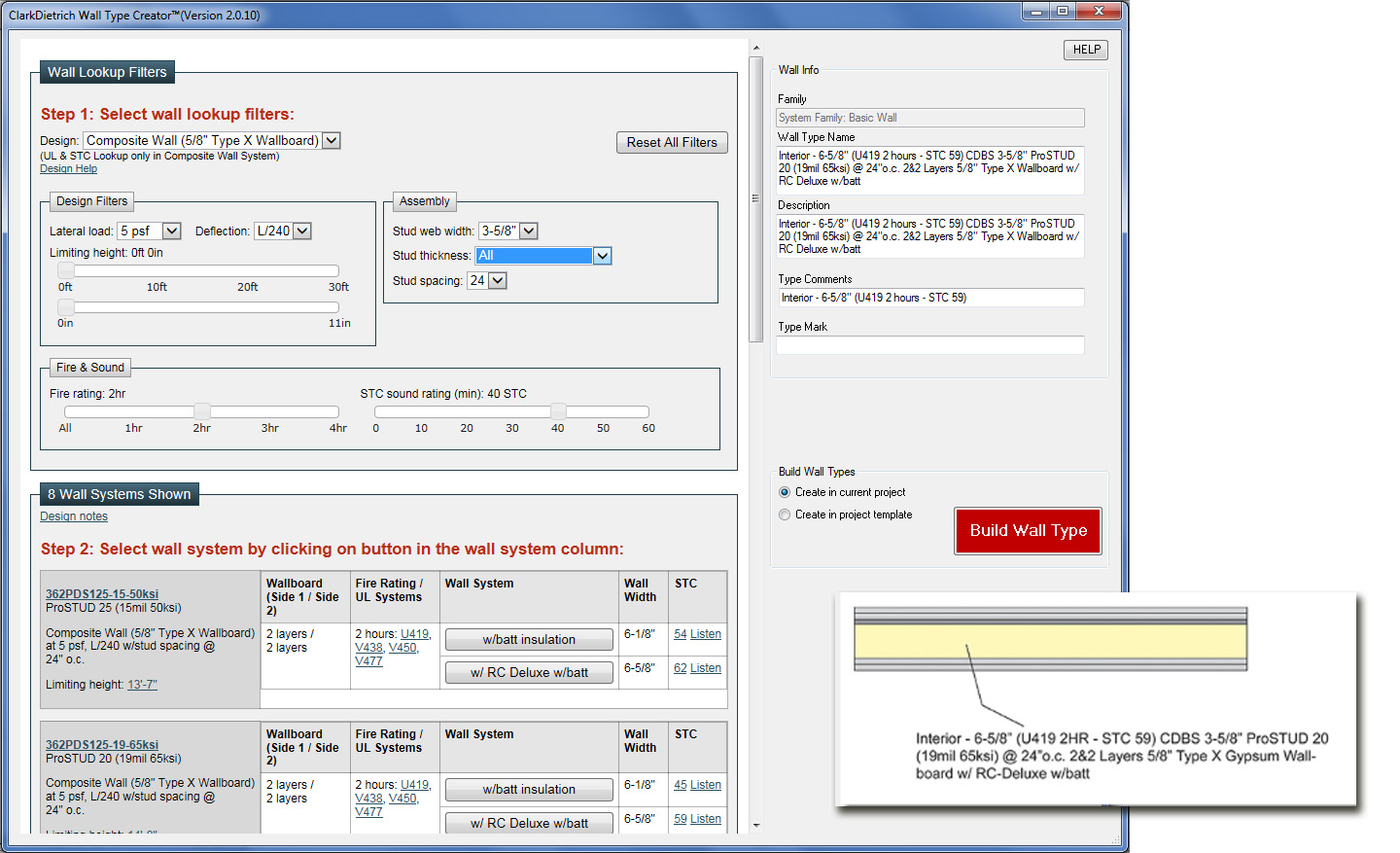1400x853 pixels.
Task: Select w/batt insulation for ProSTUD 20
Action: tap(529, 790)
